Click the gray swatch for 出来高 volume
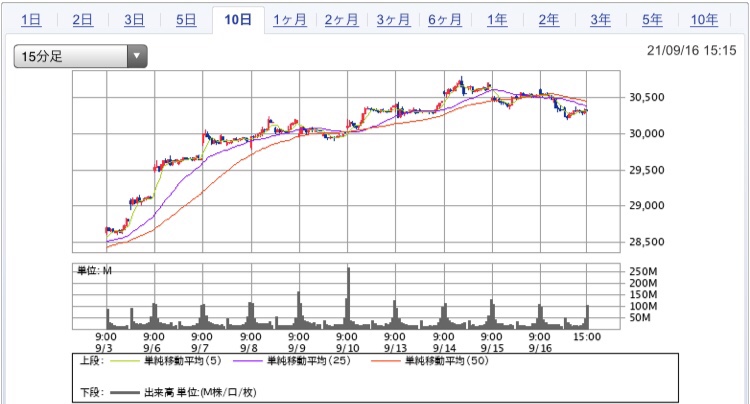This screenshot has height=404, width=750. (125, 393)
